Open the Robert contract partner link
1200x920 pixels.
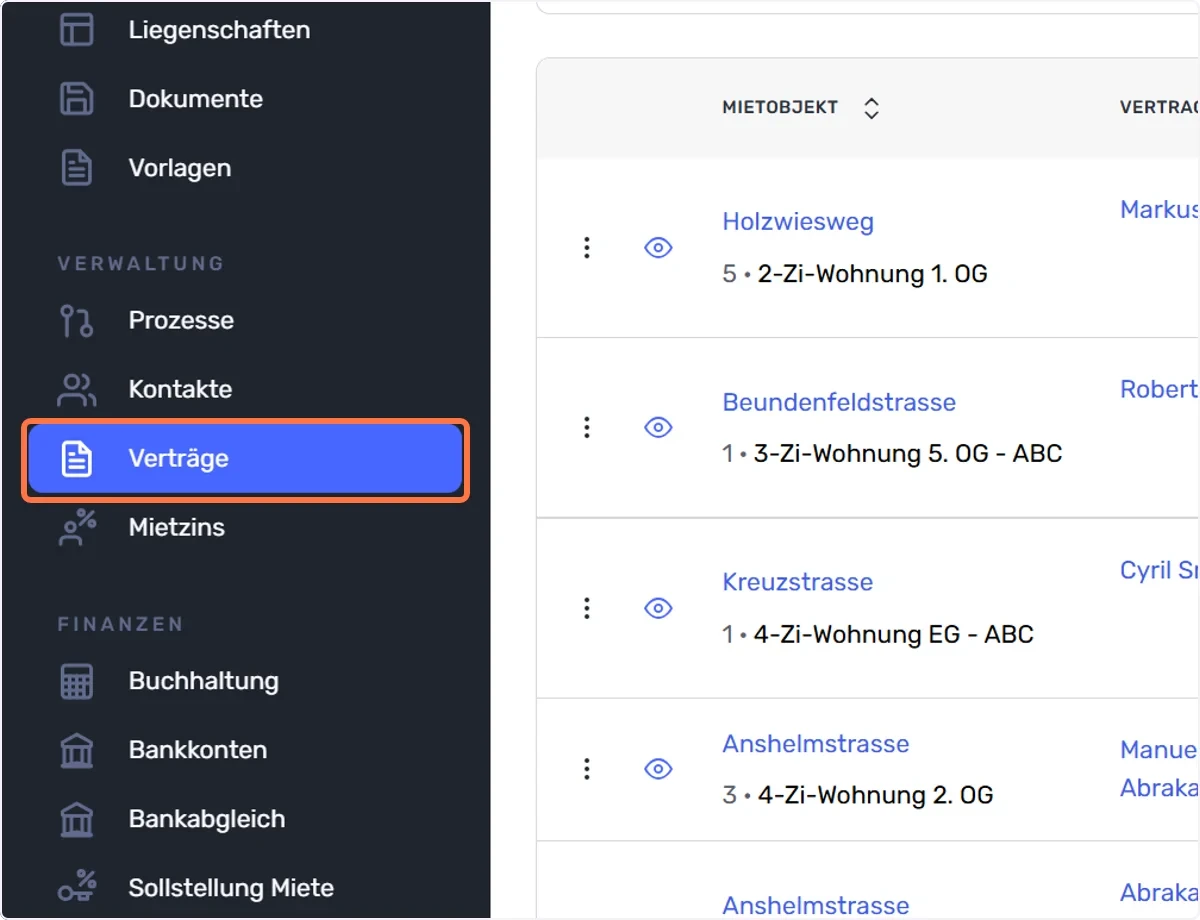click(1159, 390)
